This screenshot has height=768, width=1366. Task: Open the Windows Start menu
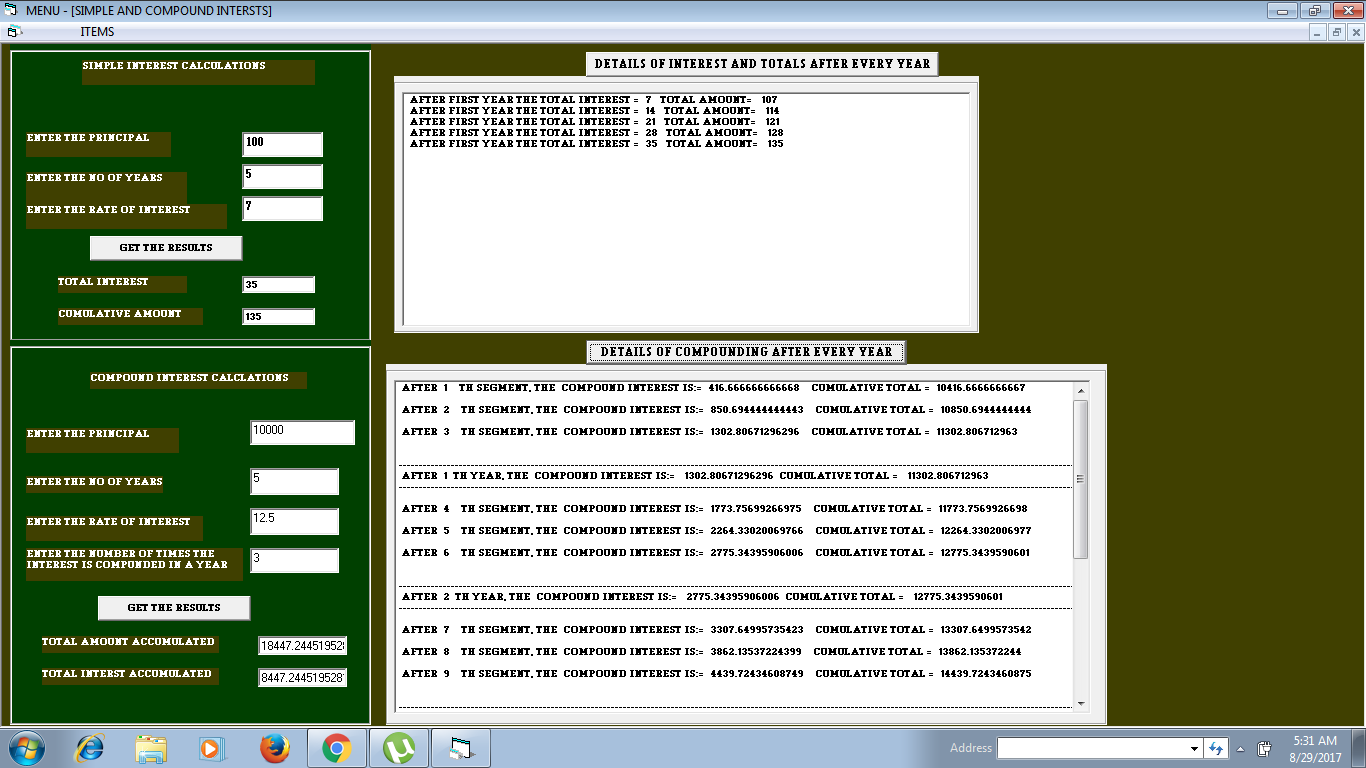coord(26,748)
